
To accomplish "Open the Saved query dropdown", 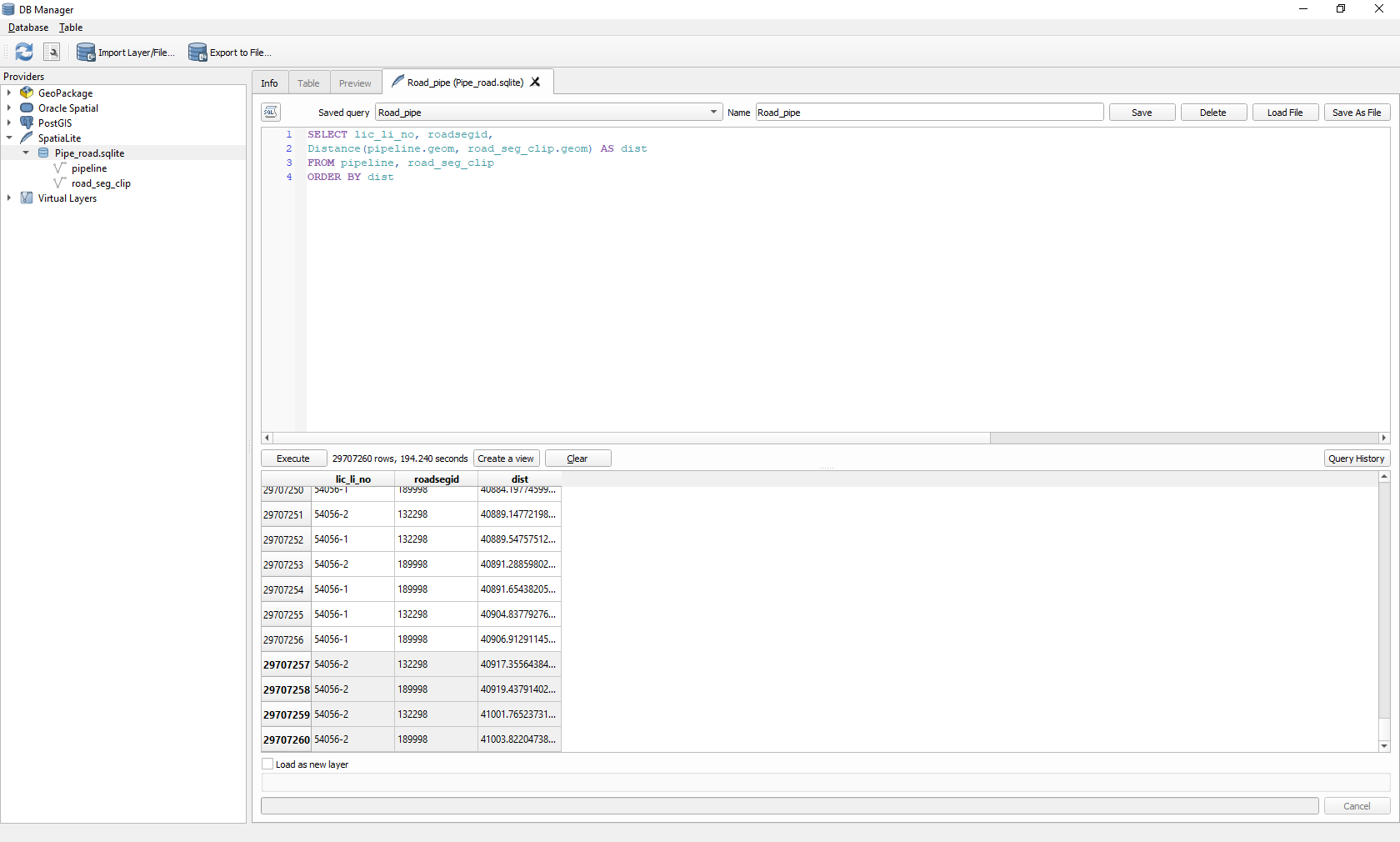I will [x=548, y=112].
